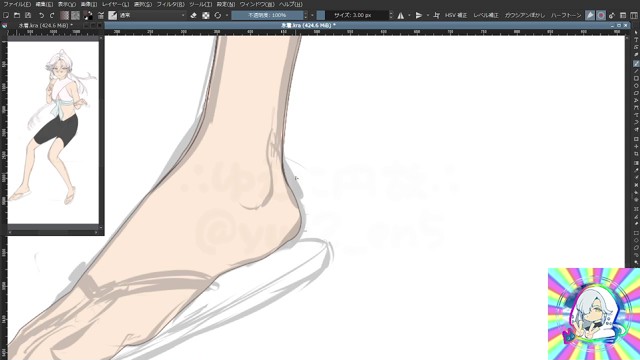Image resolution: width=640 pixels, height=360 pixels.
Task: Open the 設定 menu
Action: point(225,4)
